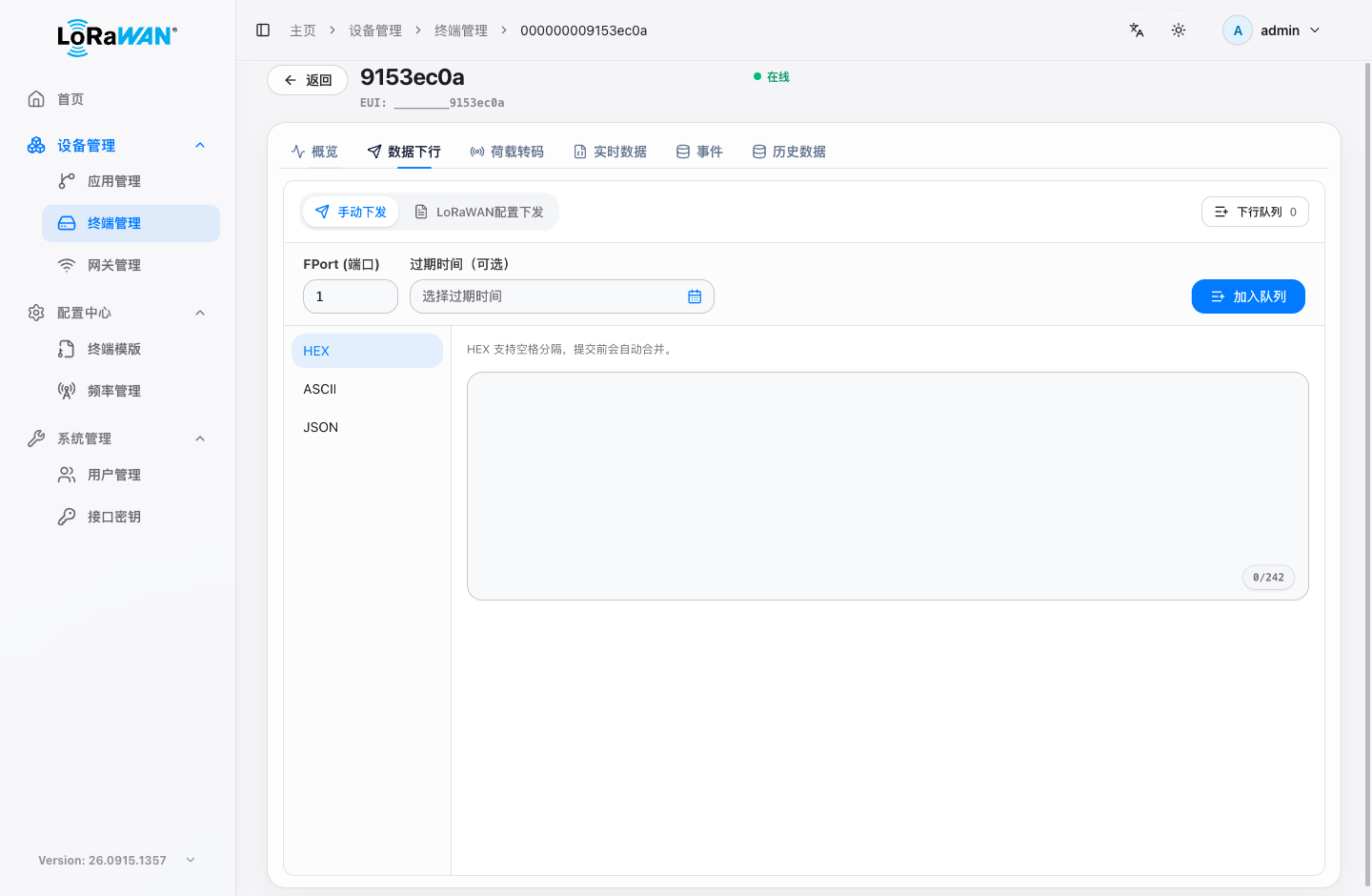Image resolution: width=1372 pixels, height=896 pixels.
Task: Choose the JSON payload format
Action: (367, 427)
